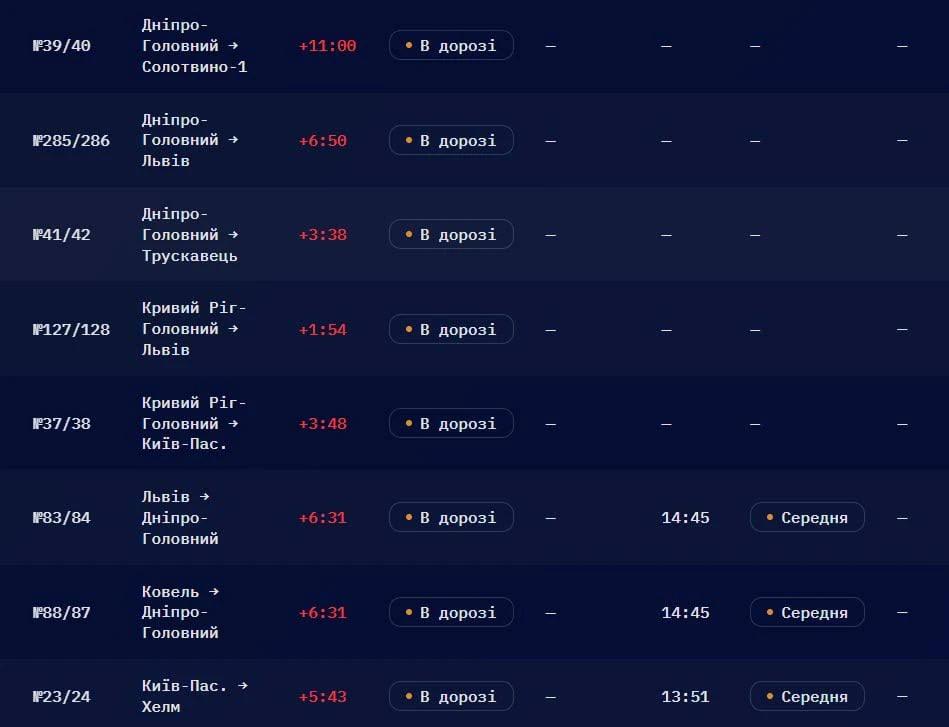The width and height of the screenshot is (949, 727).
Task: Select the №285/286 train row number
Action: pyautogui.click(x=71, y=140)
